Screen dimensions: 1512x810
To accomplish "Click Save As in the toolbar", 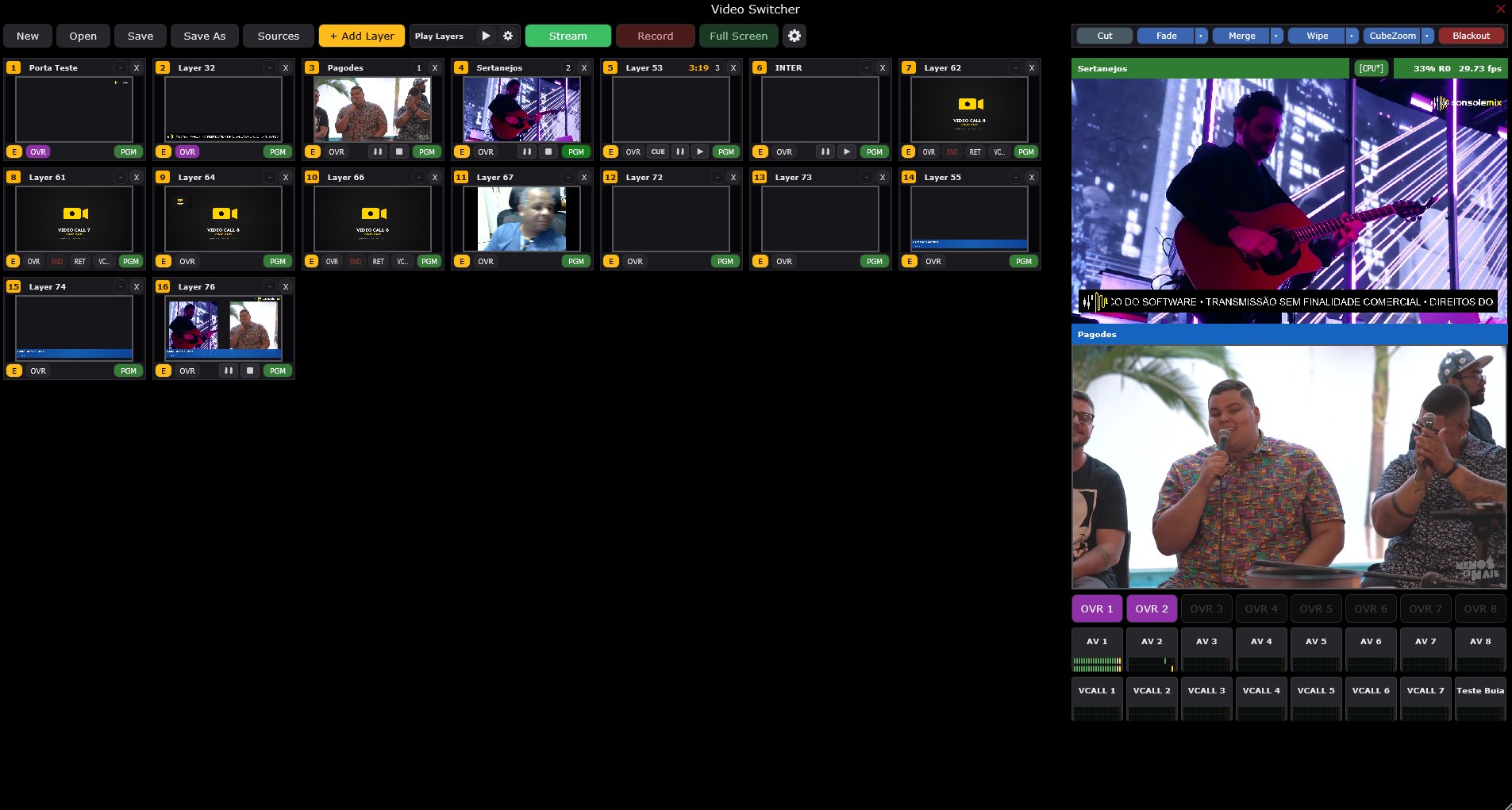I will pyautogui.click(x=205, y=36).
